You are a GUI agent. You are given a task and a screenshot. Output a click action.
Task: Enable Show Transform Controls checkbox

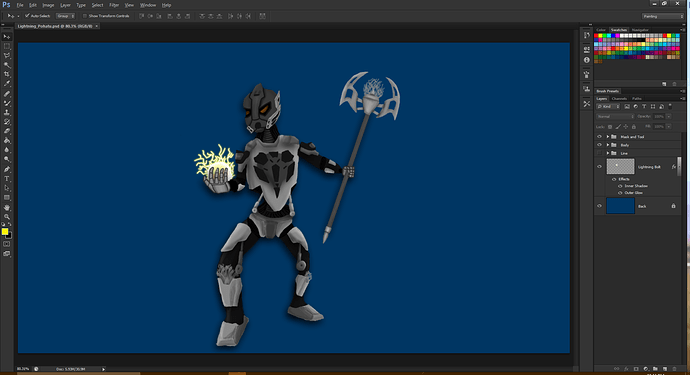pos(84,16)
